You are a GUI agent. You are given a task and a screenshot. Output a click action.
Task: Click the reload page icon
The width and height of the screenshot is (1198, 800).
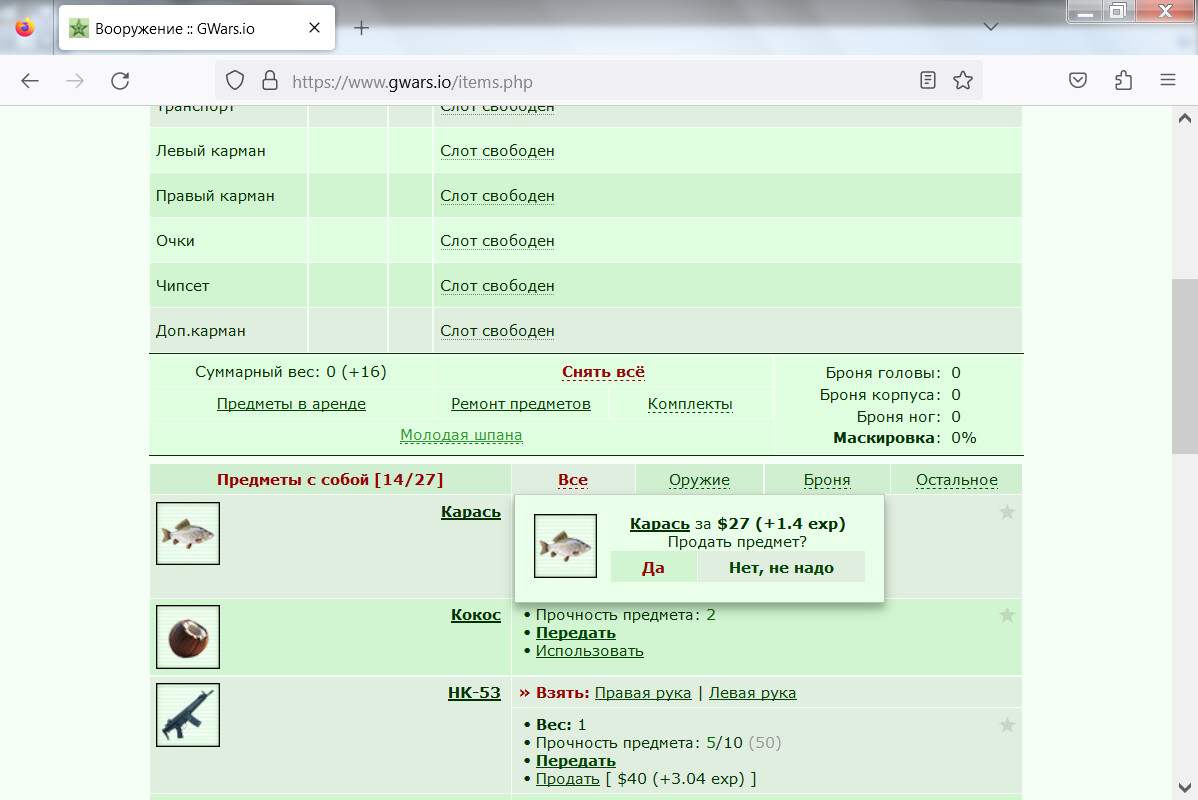pos(120,81)
